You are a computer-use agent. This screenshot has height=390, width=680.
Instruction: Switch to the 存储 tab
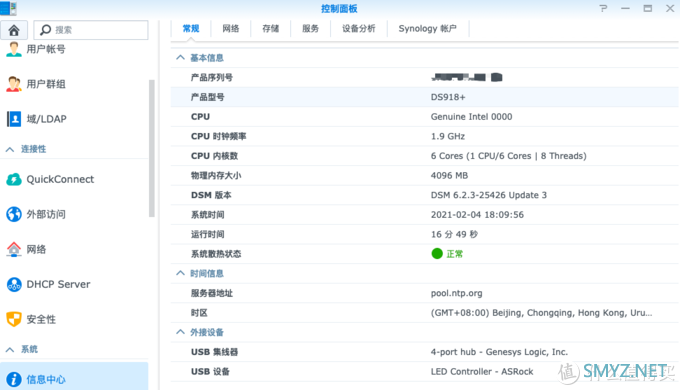click(271, 29)
